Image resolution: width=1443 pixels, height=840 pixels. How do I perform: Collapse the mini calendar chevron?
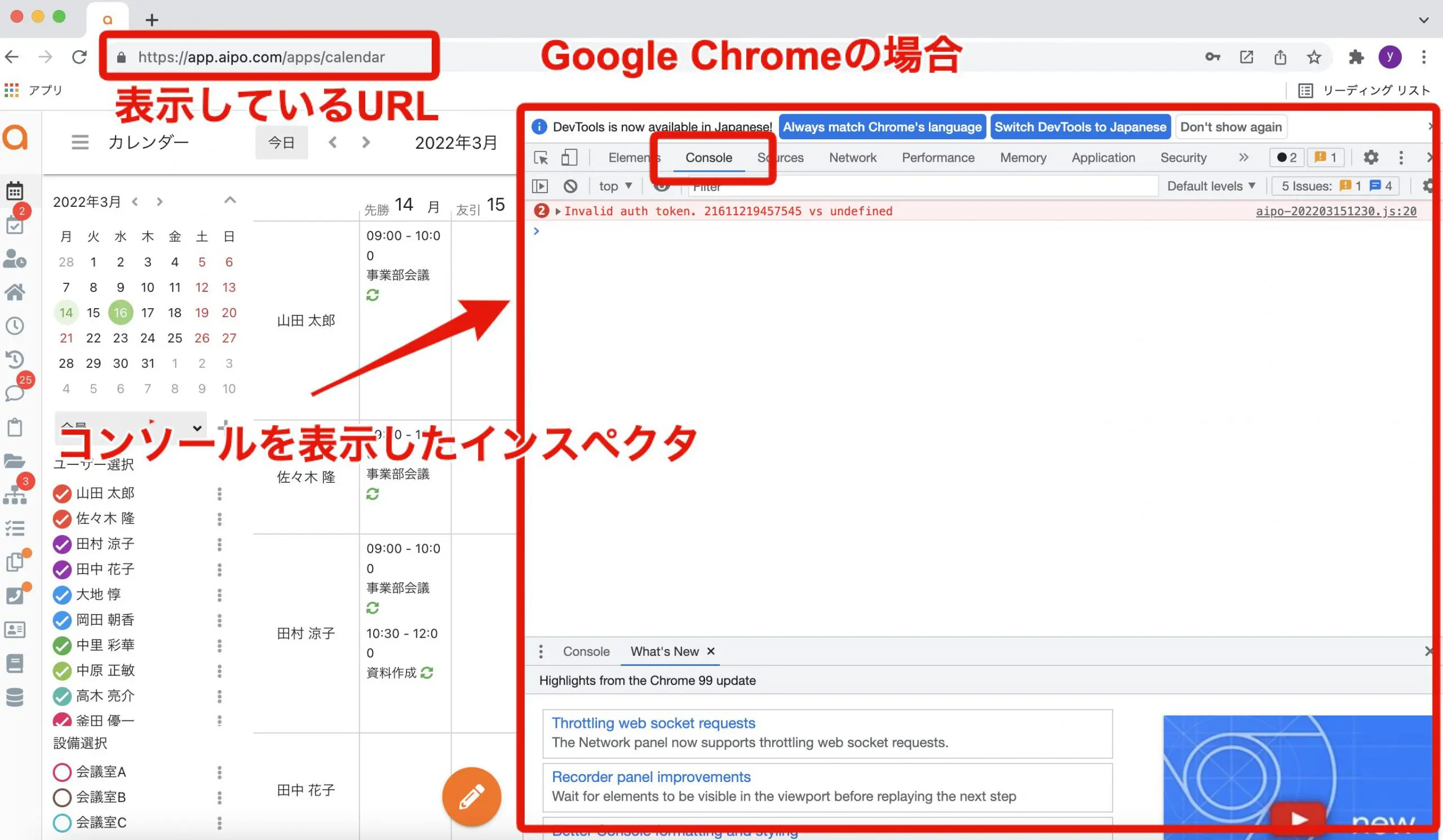(229, 200)
